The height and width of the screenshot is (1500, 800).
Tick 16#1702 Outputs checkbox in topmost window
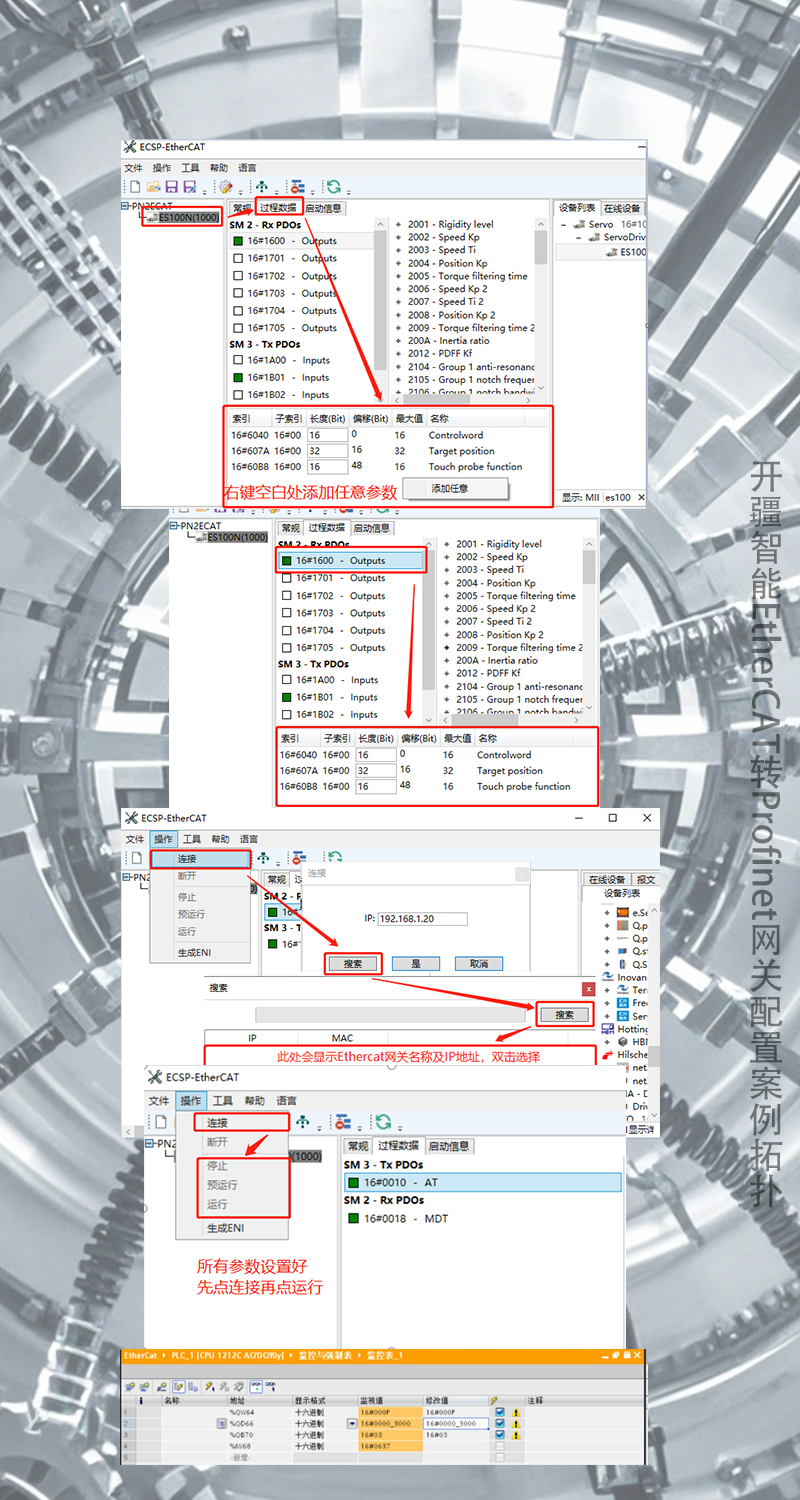click(238, 276)
